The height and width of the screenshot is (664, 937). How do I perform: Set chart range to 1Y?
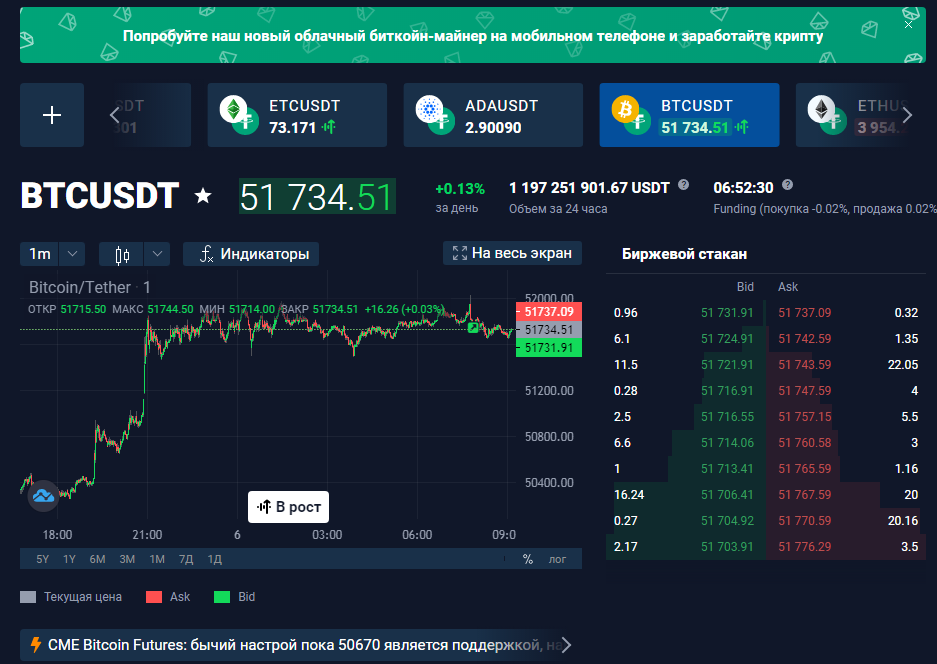(x=69, y=559)
